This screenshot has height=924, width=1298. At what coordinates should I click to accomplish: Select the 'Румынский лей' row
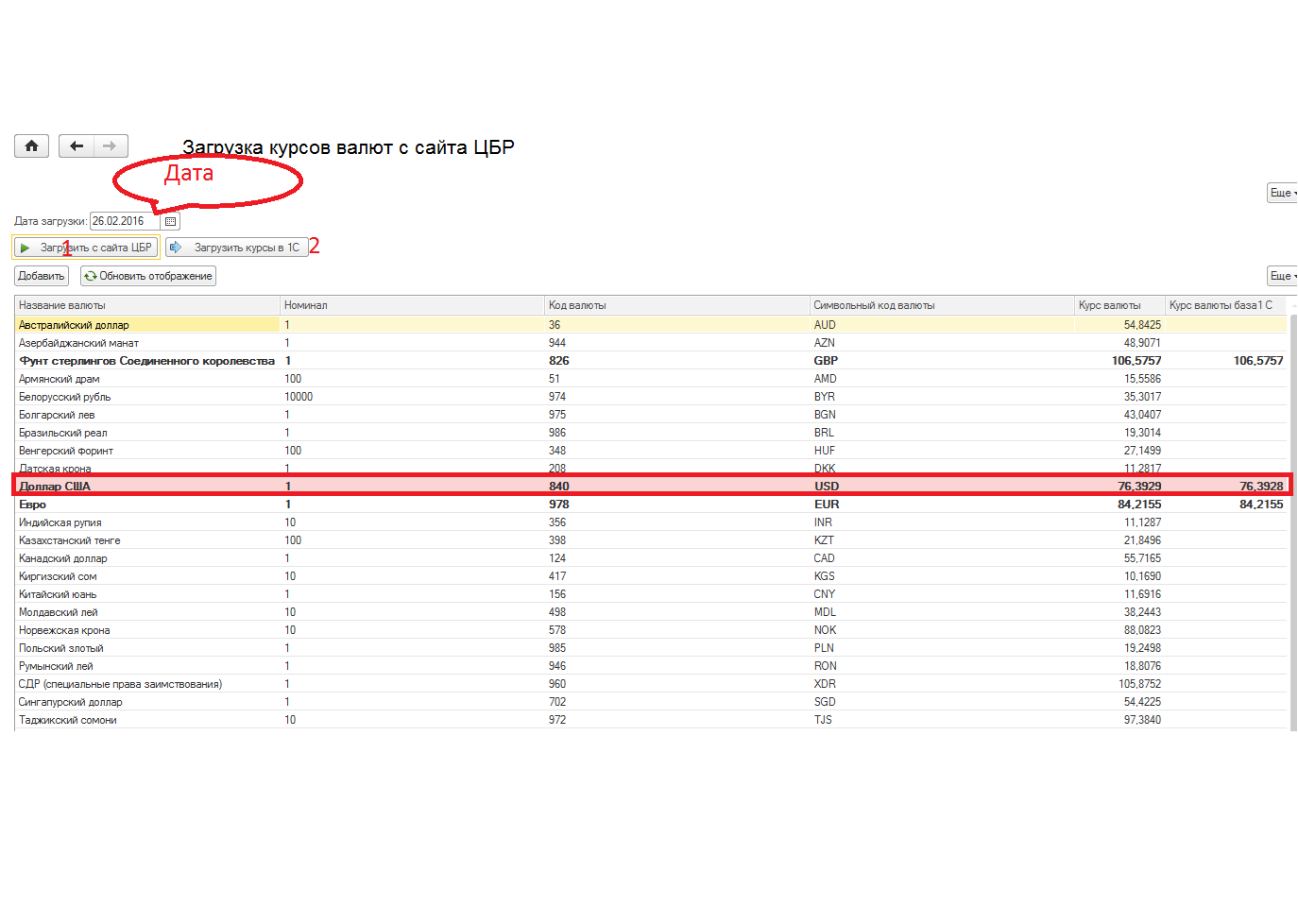(x=651, y=666)
